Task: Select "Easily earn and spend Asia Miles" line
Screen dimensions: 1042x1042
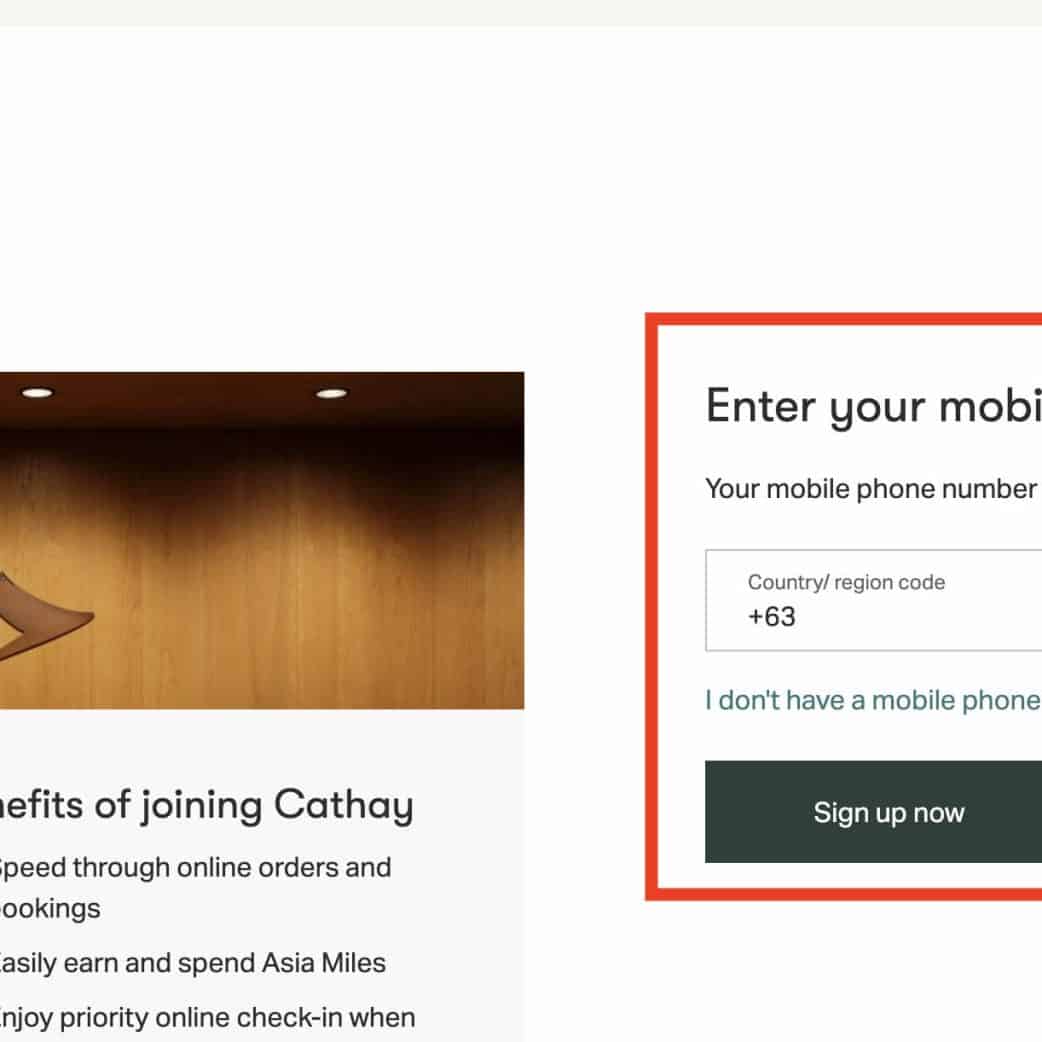Action: pyautogui.click(x=192, y=963)
